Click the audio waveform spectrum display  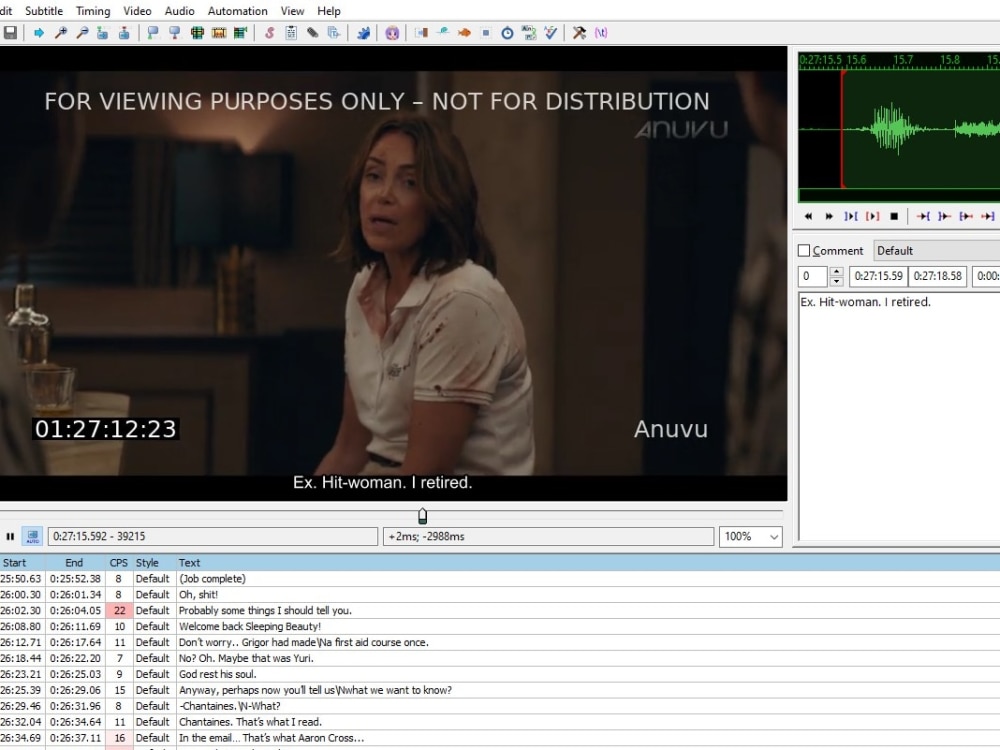coord(899,129)
